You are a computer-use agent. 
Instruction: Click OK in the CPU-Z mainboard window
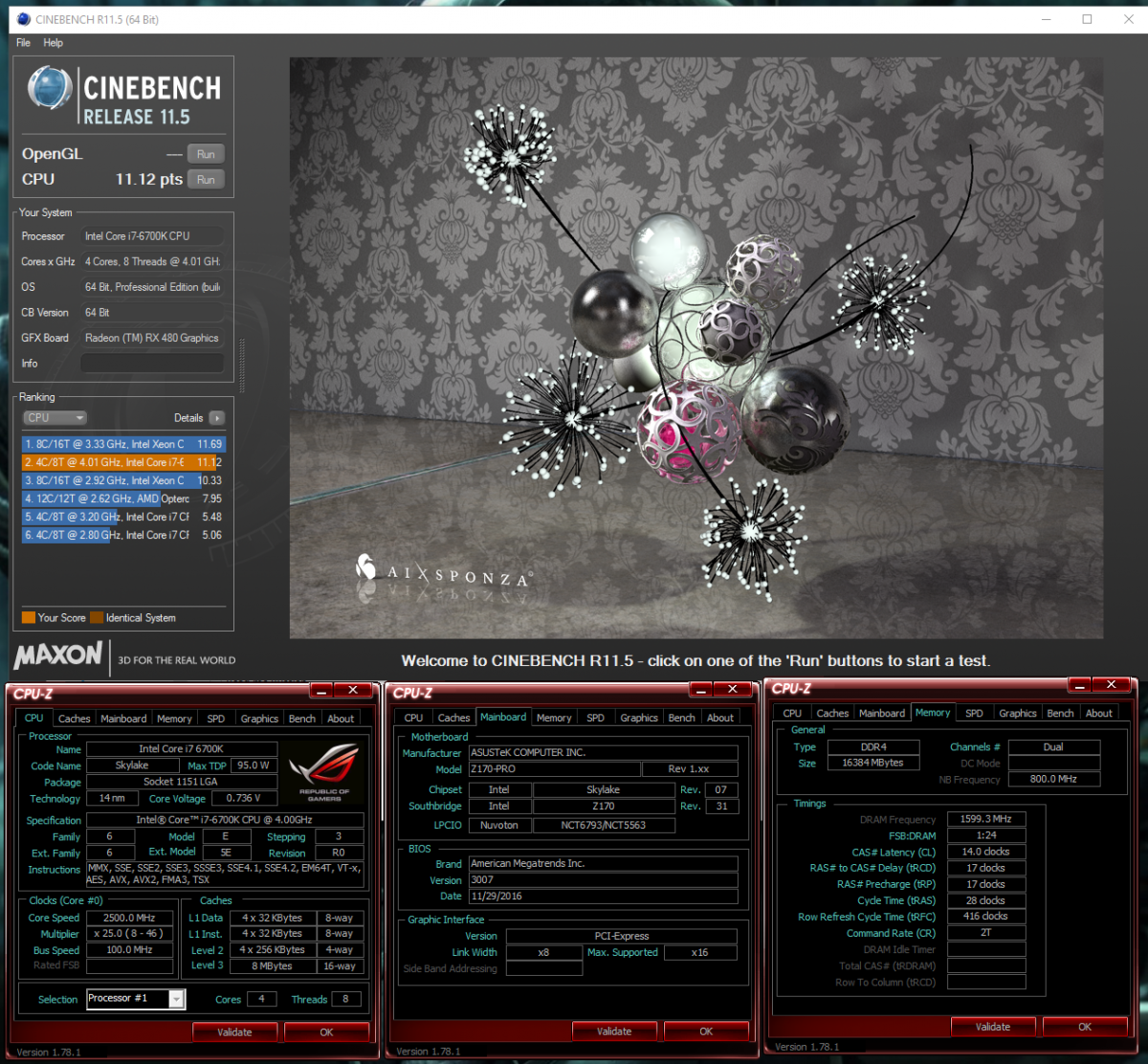tap(706, 1031)
